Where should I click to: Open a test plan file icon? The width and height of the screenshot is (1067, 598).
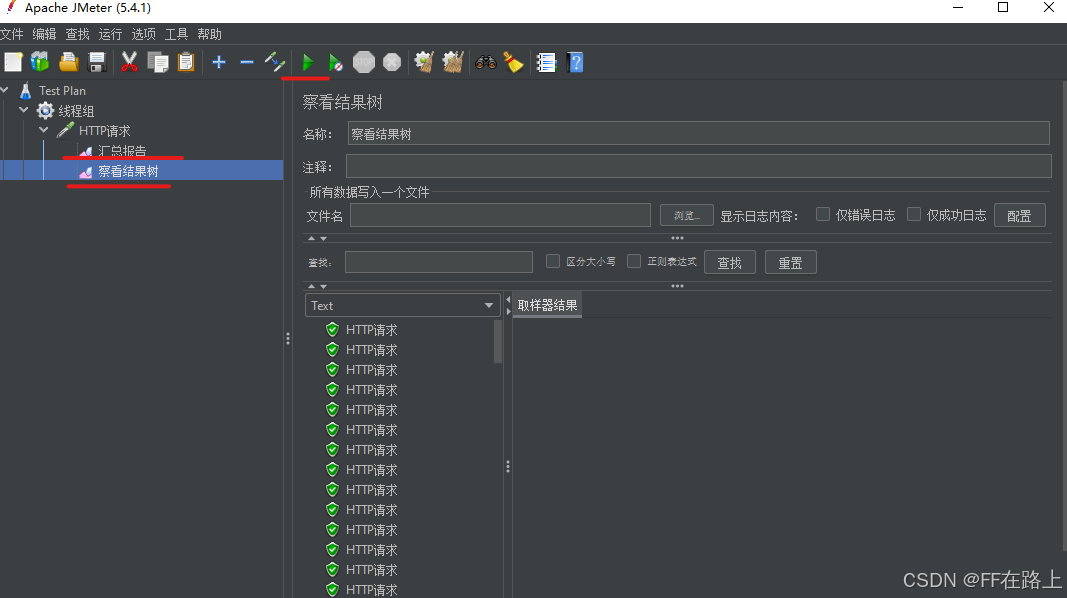pos(69,63)
